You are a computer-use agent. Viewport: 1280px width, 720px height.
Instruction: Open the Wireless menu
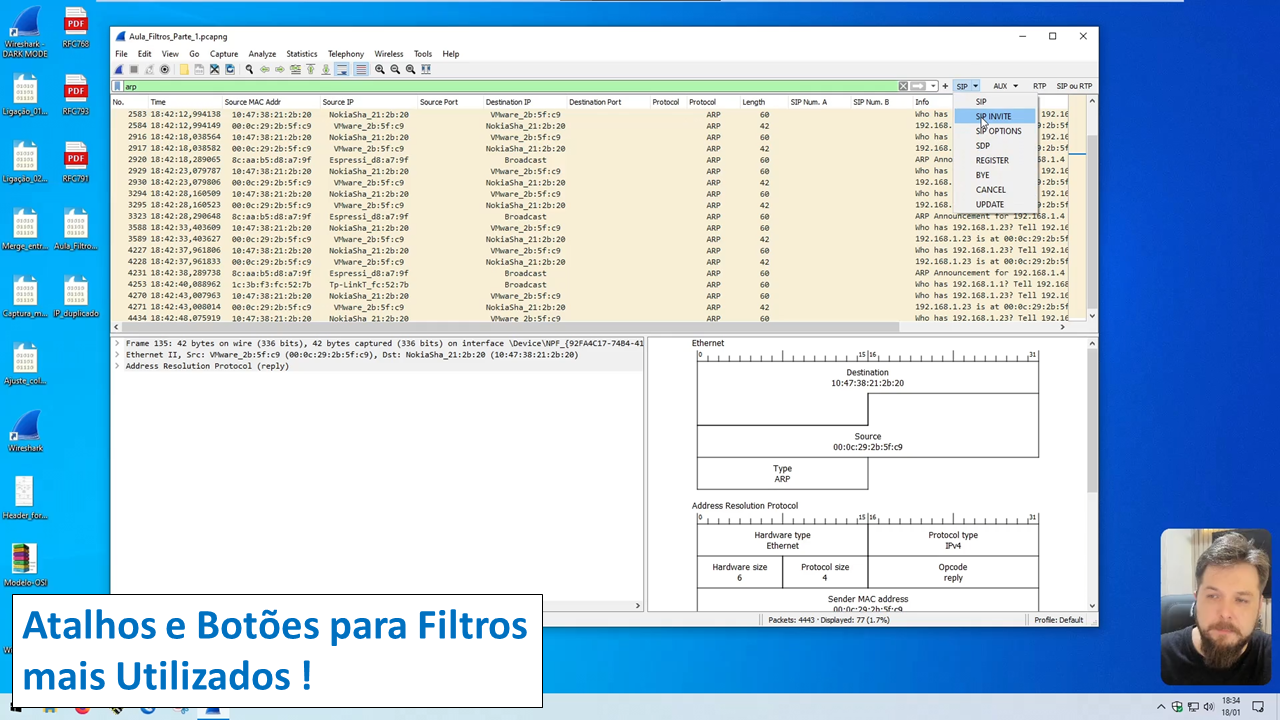click(x=389, y=54)
